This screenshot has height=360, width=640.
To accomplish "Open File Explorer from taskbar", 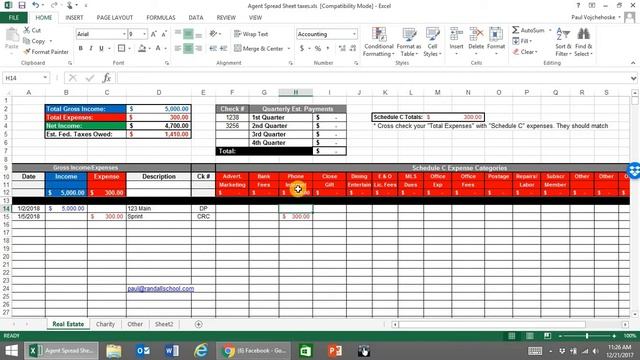I will coord(114,351).
